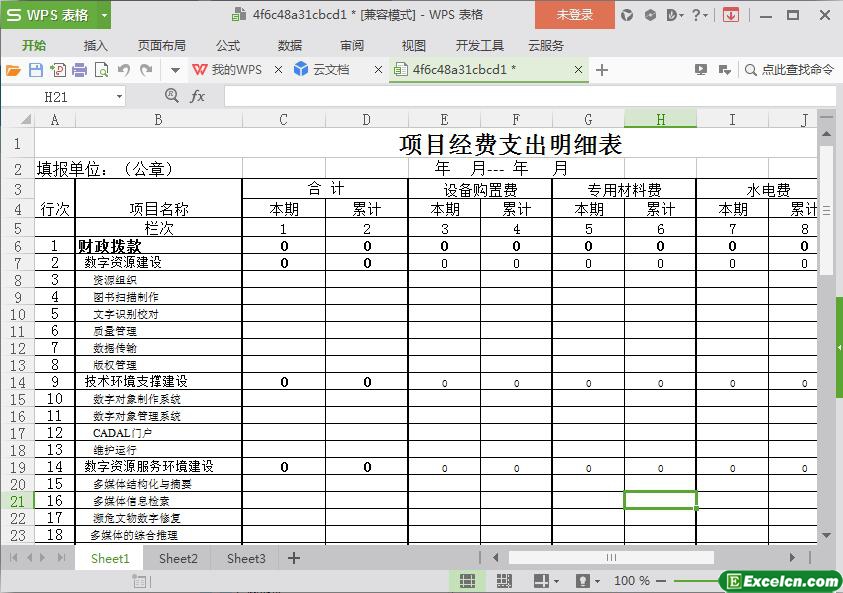843x593 pixels.
Task: Switch to the 我的WPS document tab
Action: pos(227,70)
